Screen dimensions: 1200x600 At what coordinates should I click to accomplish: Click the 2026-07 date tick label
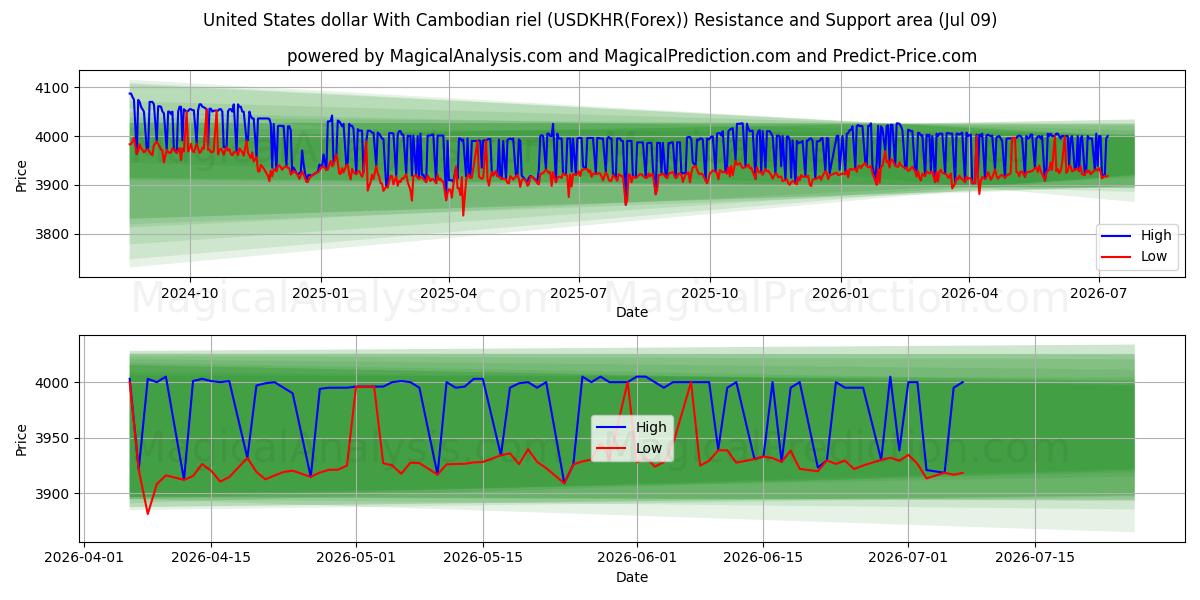(1099, 293)
